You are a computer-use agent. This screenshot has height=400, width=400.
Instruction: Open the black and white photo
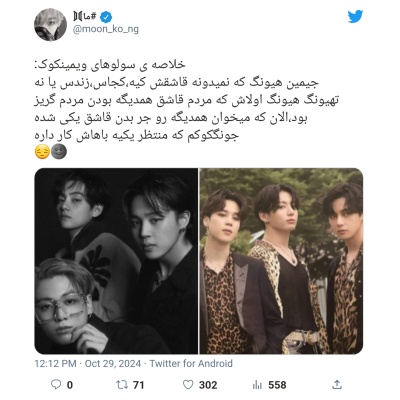[116, 261]
